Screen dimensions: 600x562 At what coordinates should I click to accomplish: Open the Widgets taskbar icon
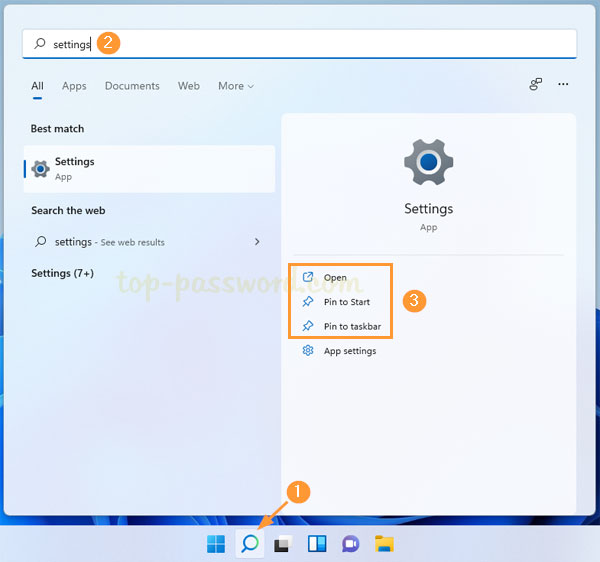(316, 543)
